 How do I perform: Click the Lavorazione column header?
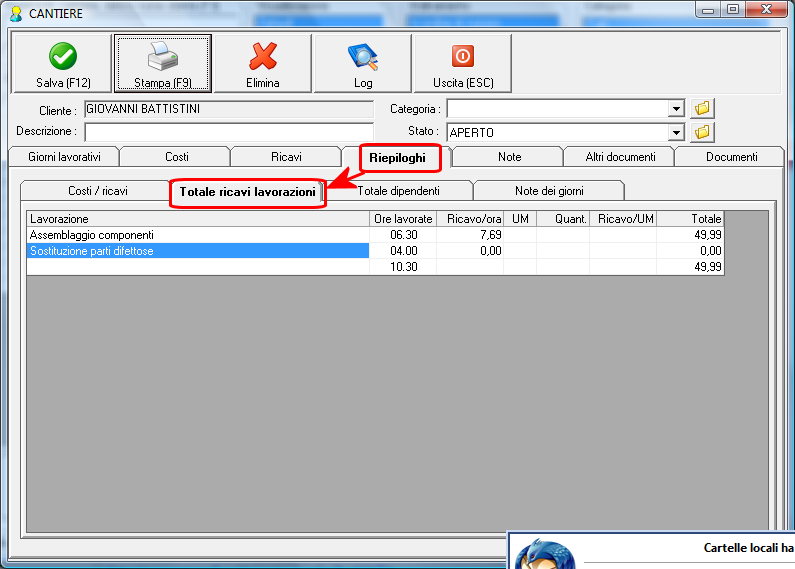pyautogui.click(x=198, y=219)
